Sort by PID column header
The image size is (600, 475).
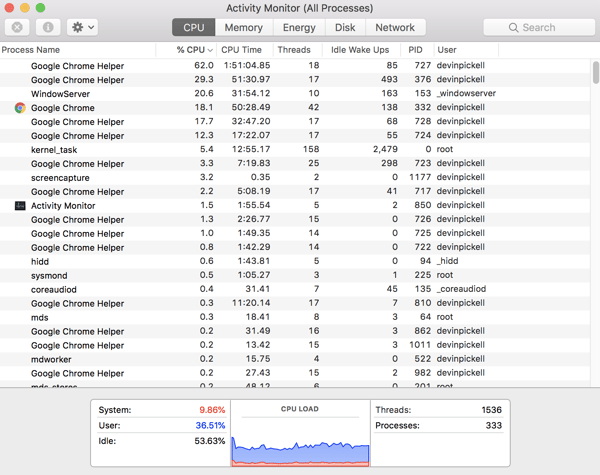click(417, 50)
